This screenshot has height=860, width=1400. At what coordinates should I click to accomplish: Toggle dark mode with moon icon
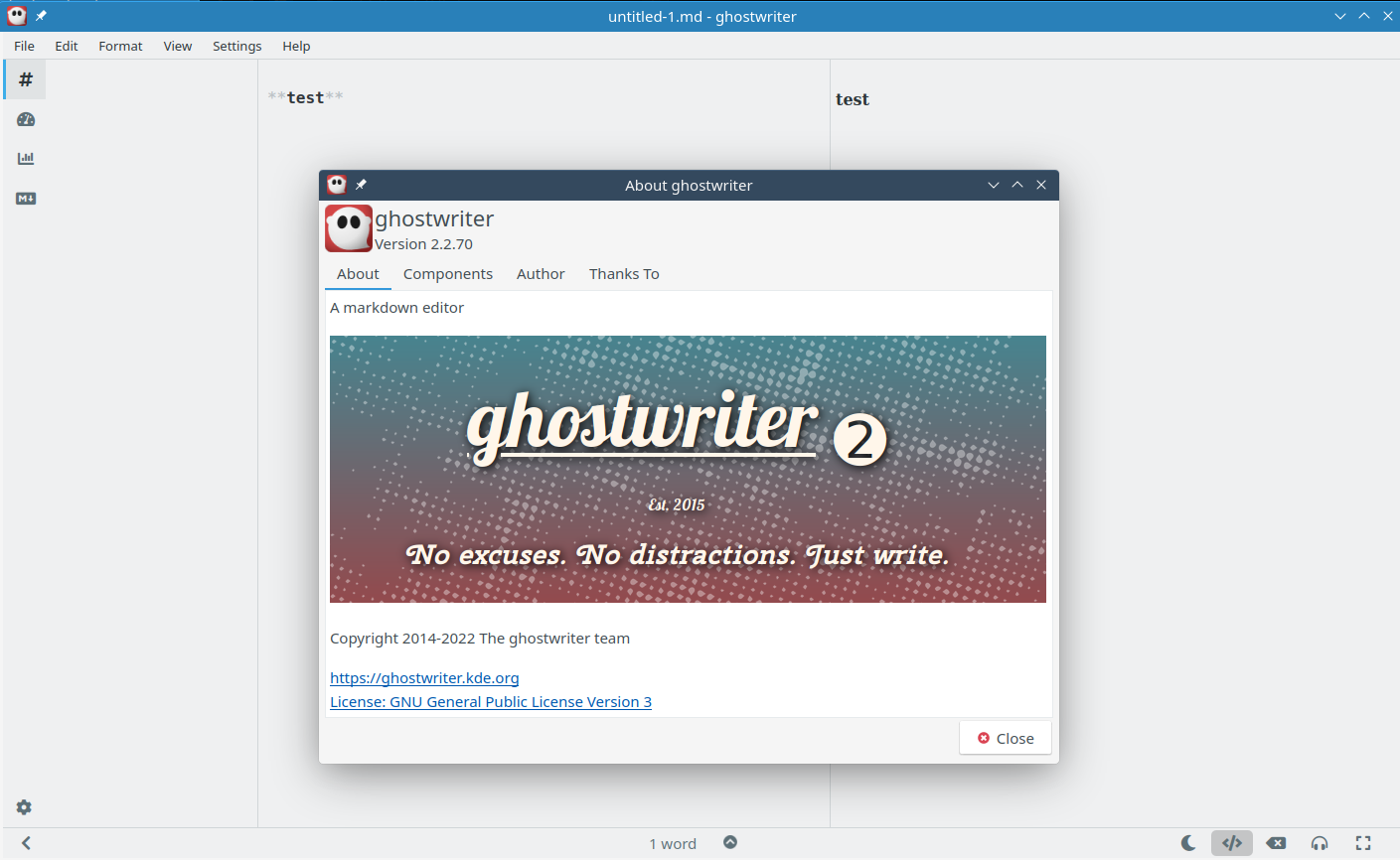point(1188,843)
